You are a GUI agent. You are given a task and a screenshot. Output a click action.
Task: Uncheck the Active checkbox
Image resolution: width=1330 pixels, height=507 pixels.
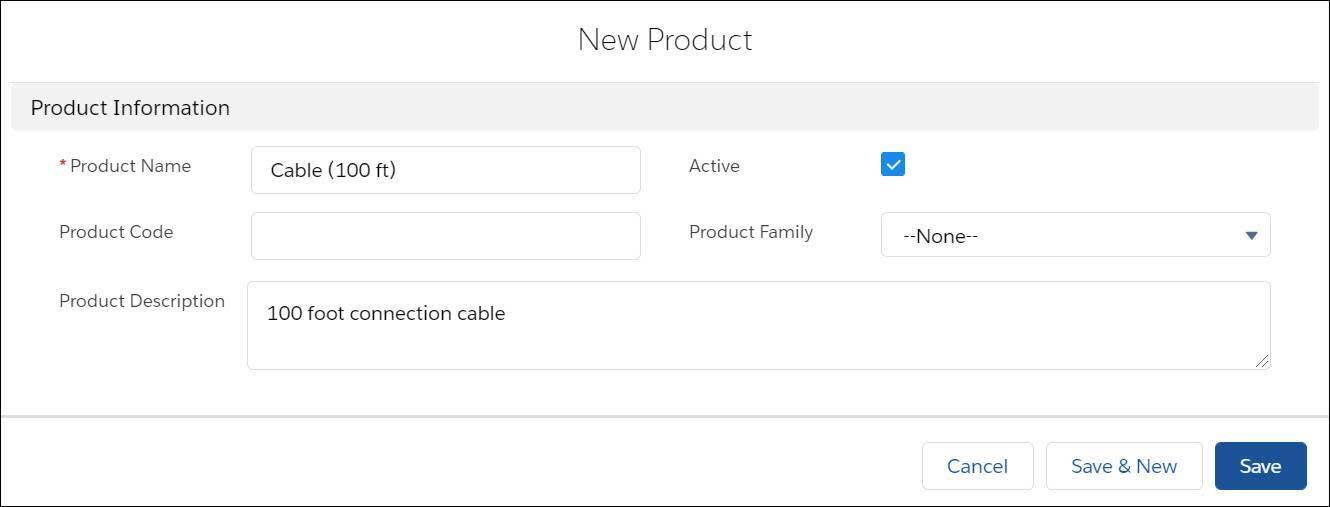[893, 165]
